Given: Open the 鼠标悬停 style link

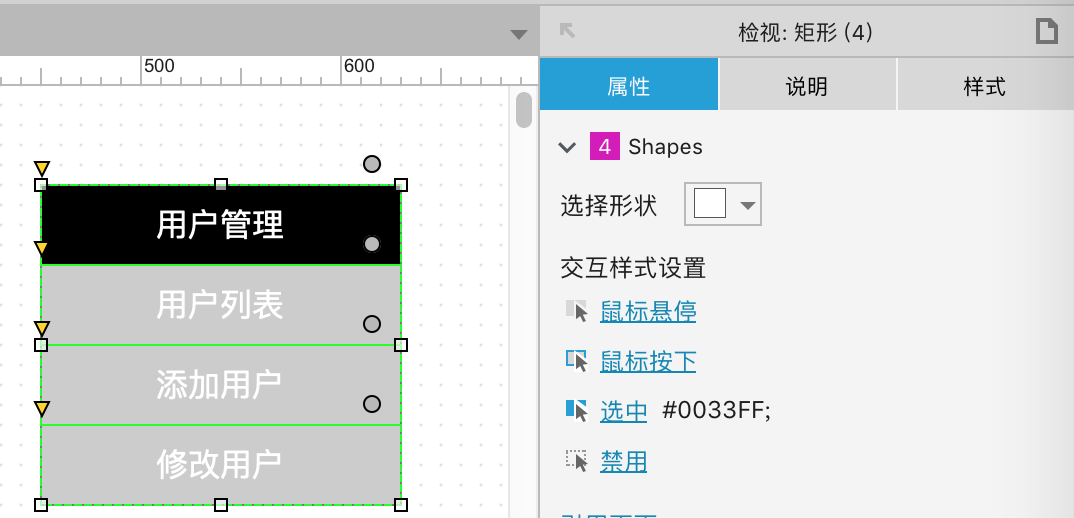Looking at the screenshot, I should 648,312.
